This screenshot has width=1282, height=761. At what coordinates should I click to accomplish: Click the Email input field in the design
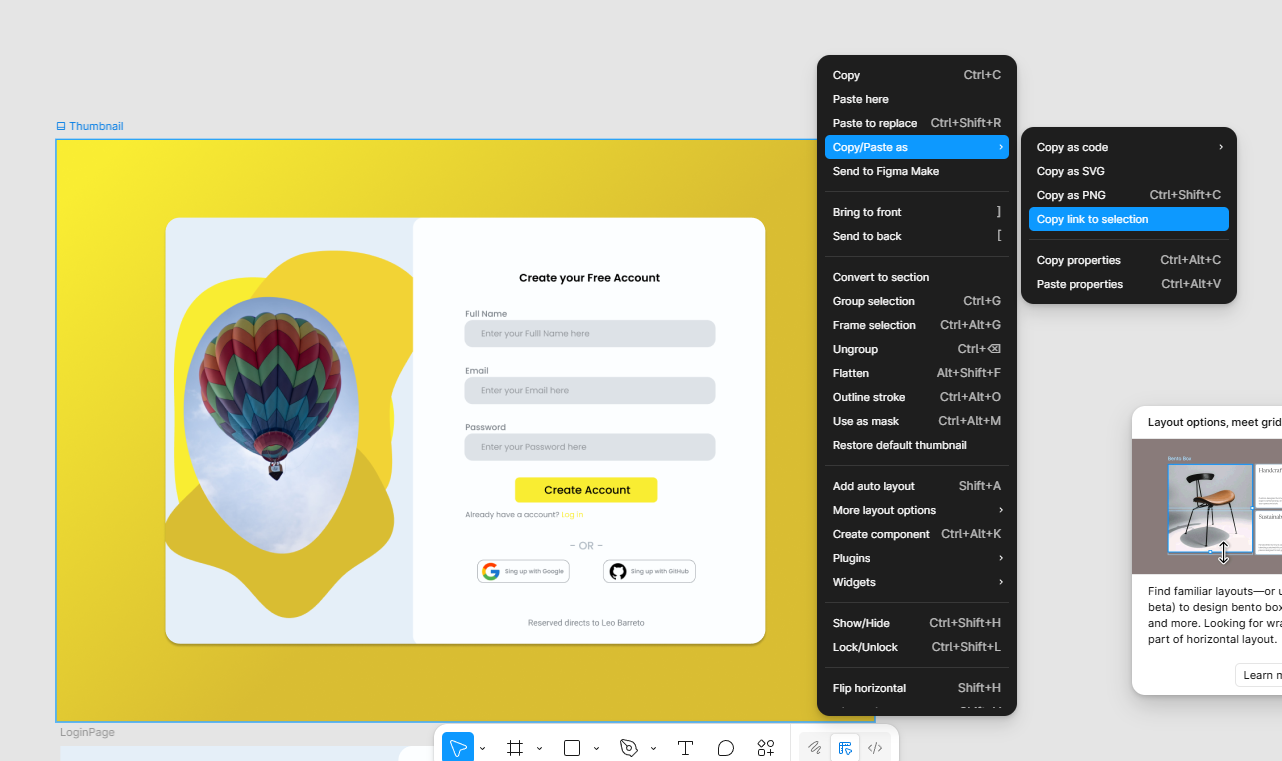[589, 390]
